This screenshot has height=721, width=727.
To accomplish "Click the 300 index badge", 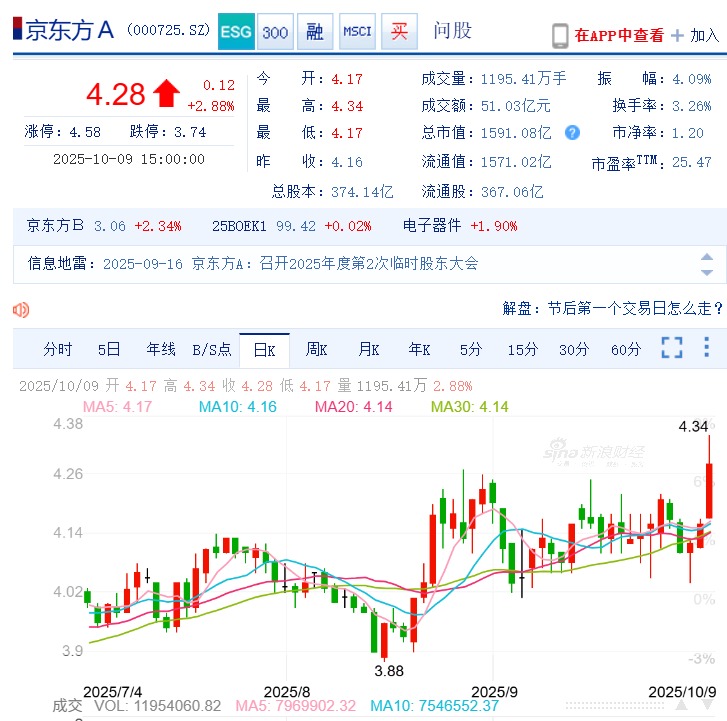I will point(275,32).
